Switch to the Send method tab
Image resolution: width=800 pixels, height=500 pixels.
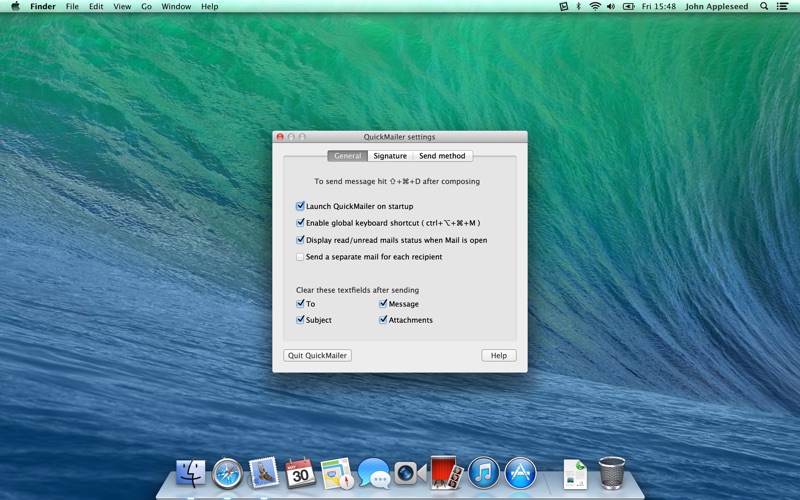click(x=441, y=156)
